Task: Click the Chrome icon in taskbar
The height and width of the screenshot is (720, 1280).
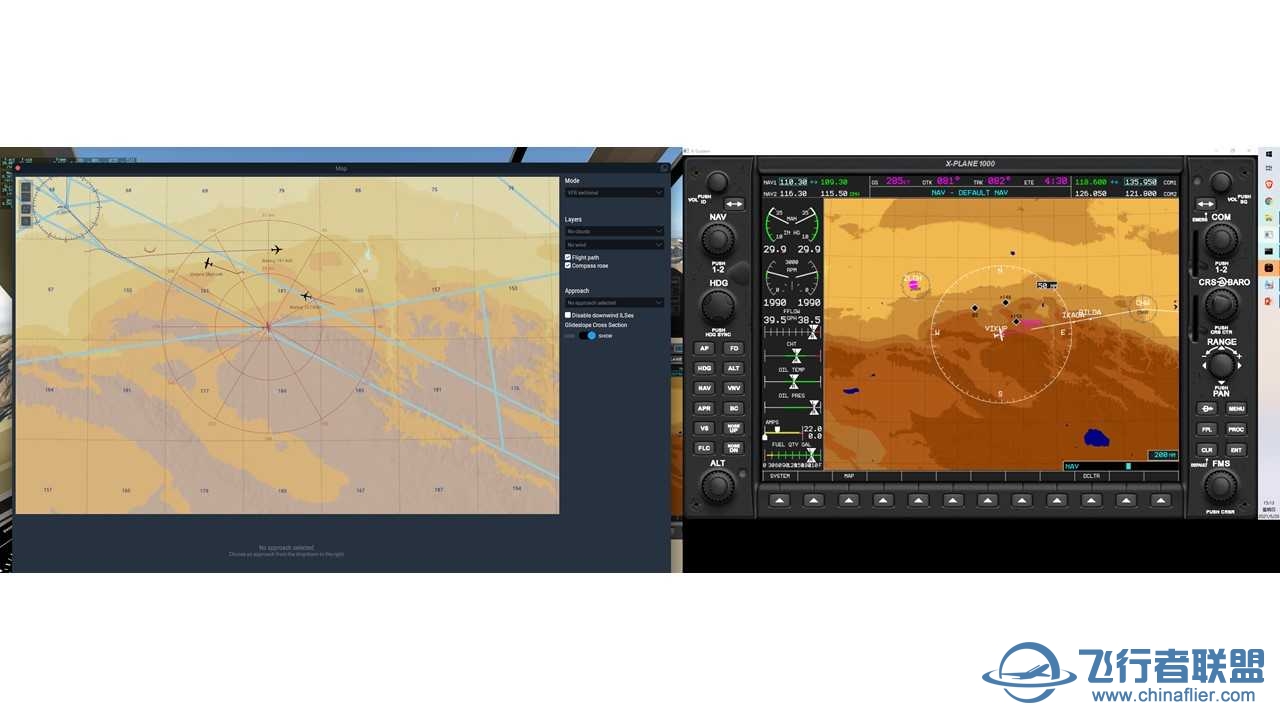Action: [1269, 201]
